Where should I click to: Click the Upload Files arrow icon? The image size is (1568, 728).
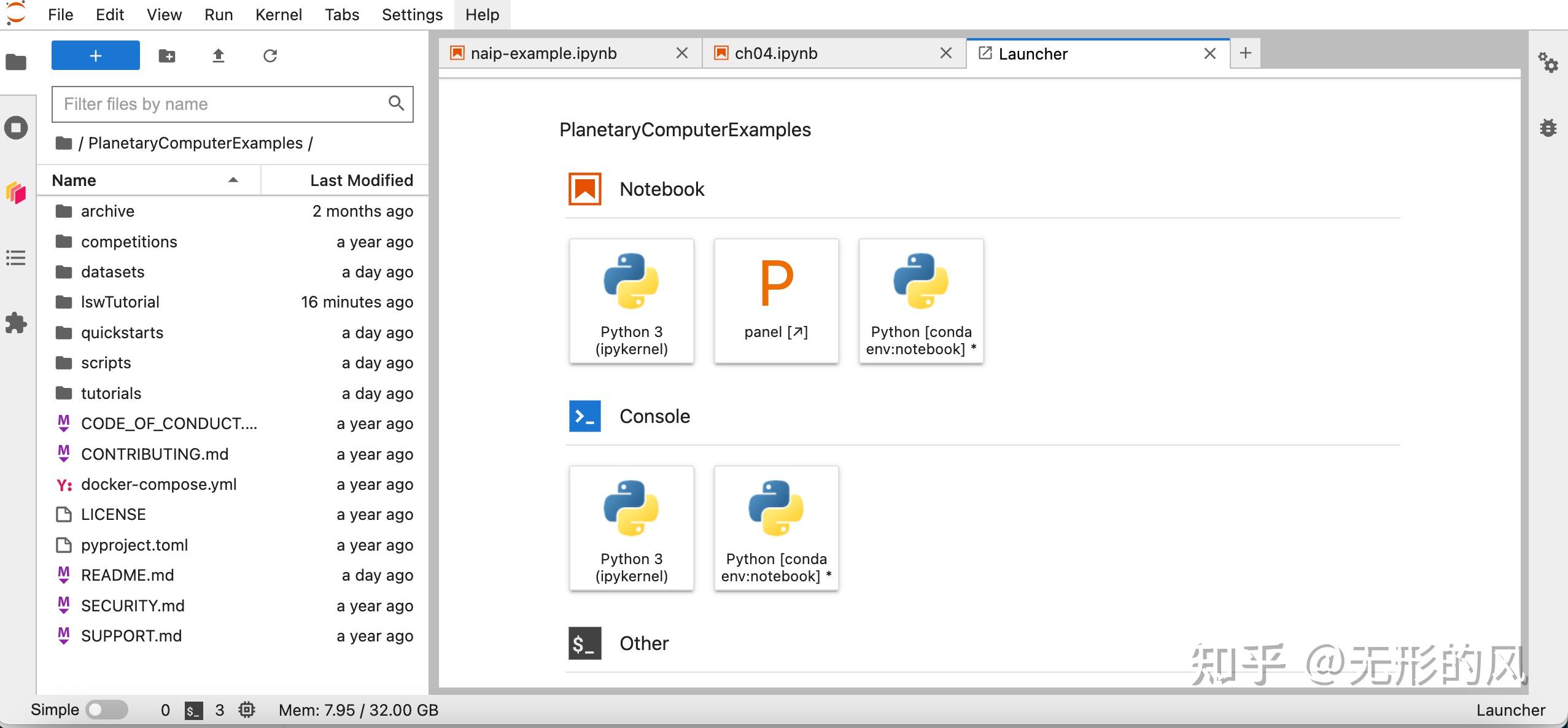[x=219, y=56]
